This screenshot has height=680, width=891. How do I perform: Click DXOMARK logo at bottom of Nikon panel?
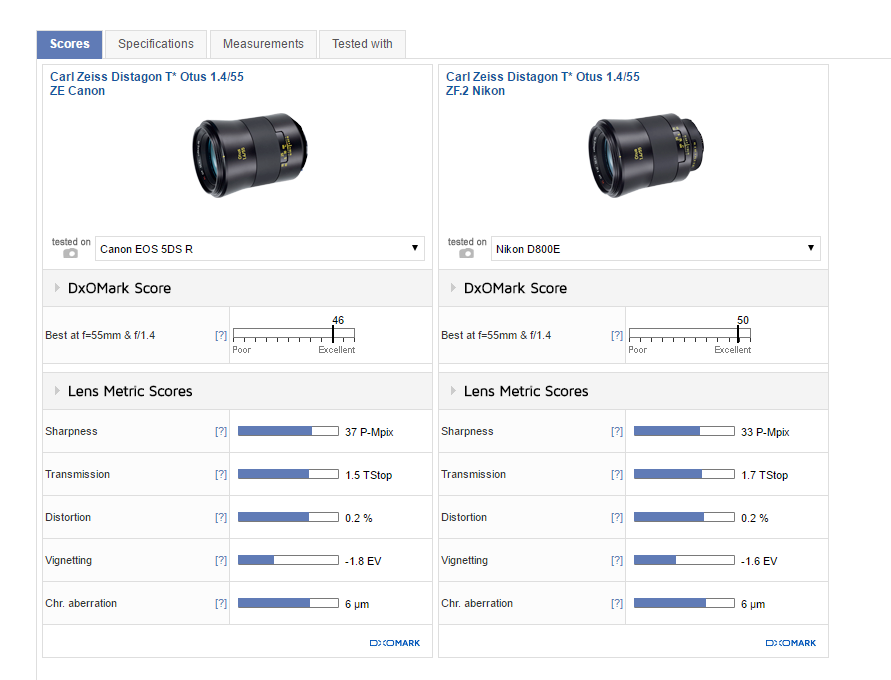(x=790, y=643)
